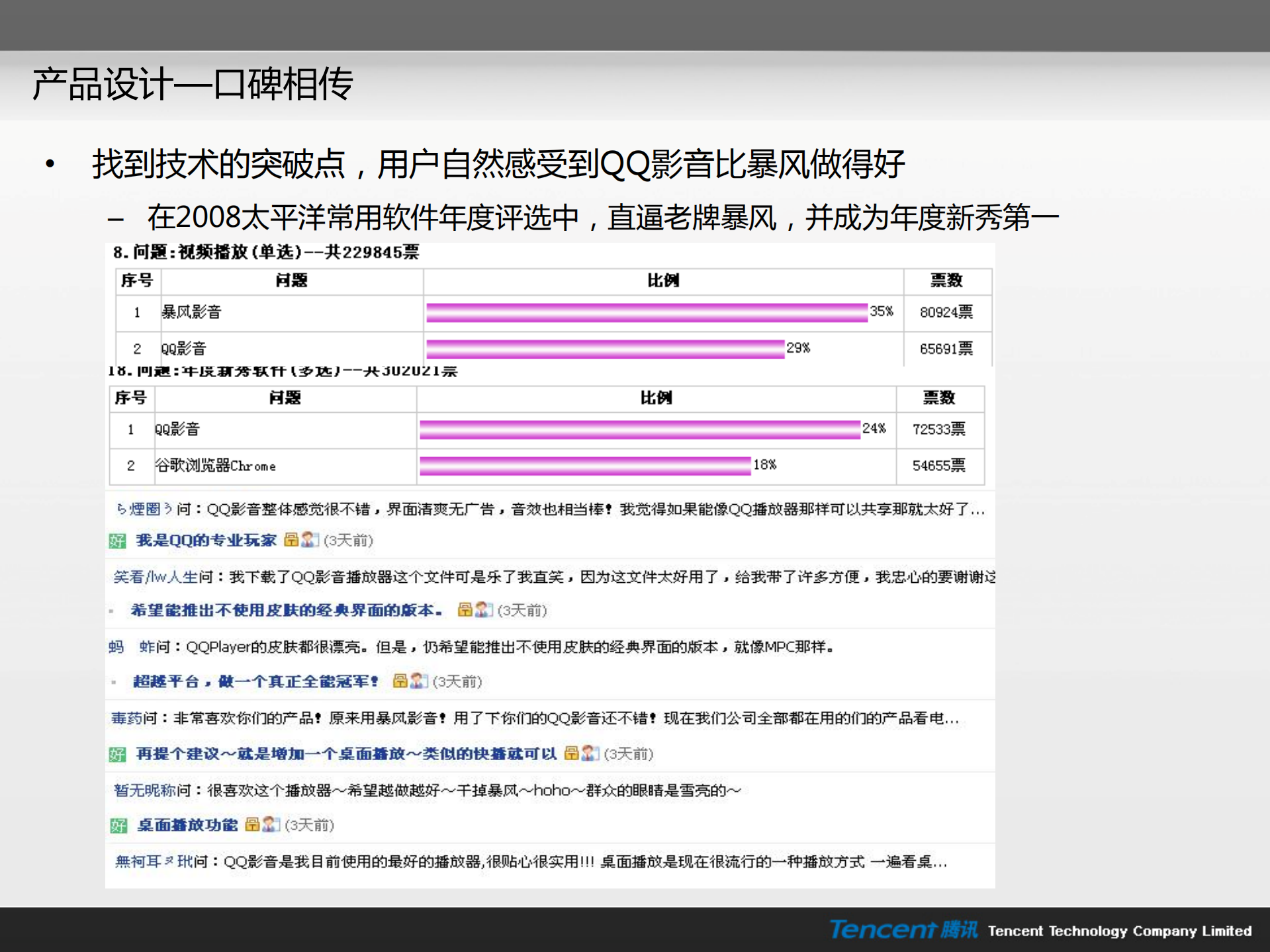Select the Tencent 腾讯 logo at bottom right
This screenshot has height=952, width=1270.
click(903, 931)
